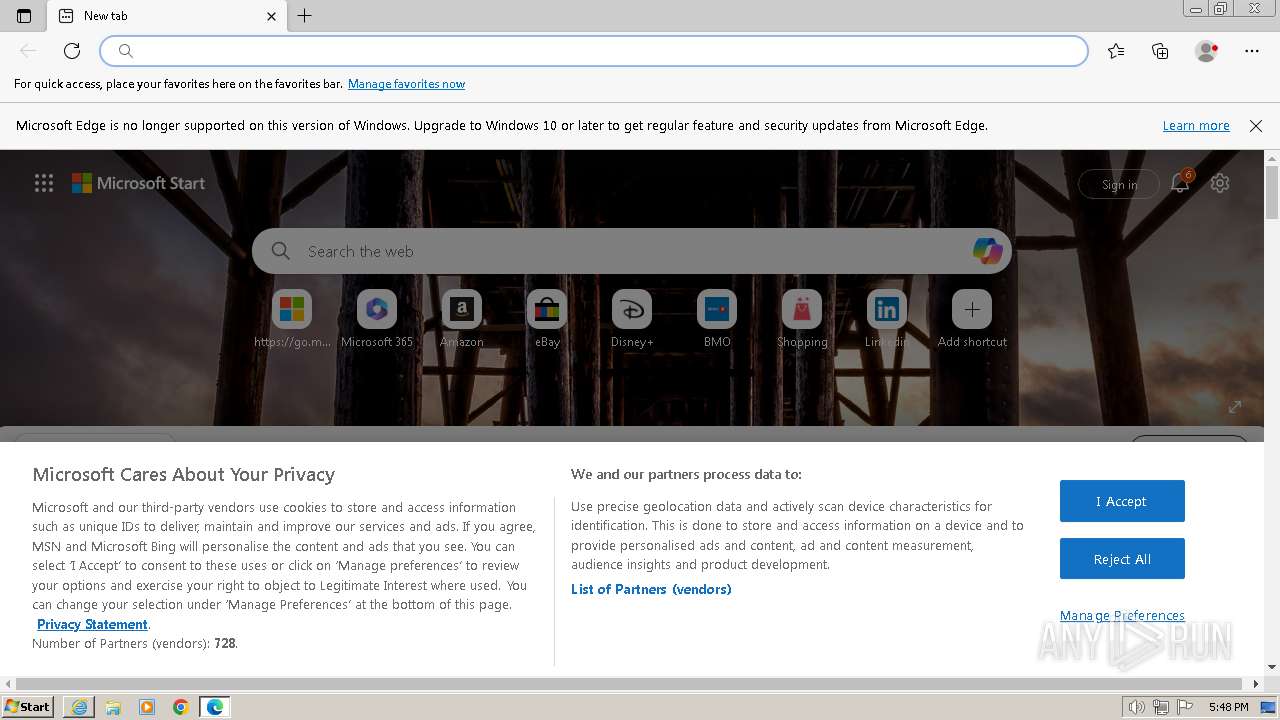1280x720 pixels.
Task: Open the eBay shortcut
Action: tap(547, 319)
